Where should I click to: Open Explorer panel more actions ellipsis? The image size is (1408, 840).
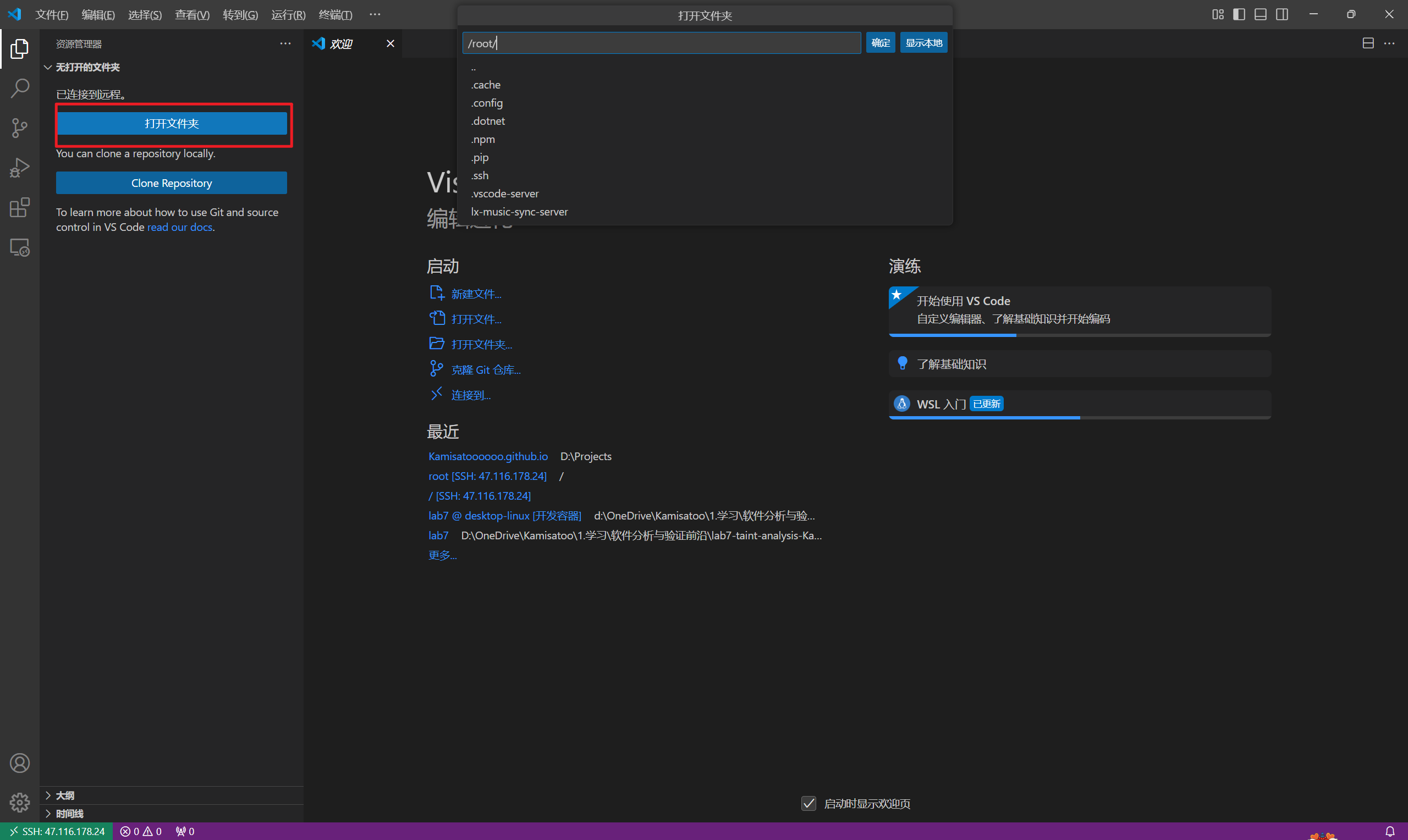click(x=285, y=43)
